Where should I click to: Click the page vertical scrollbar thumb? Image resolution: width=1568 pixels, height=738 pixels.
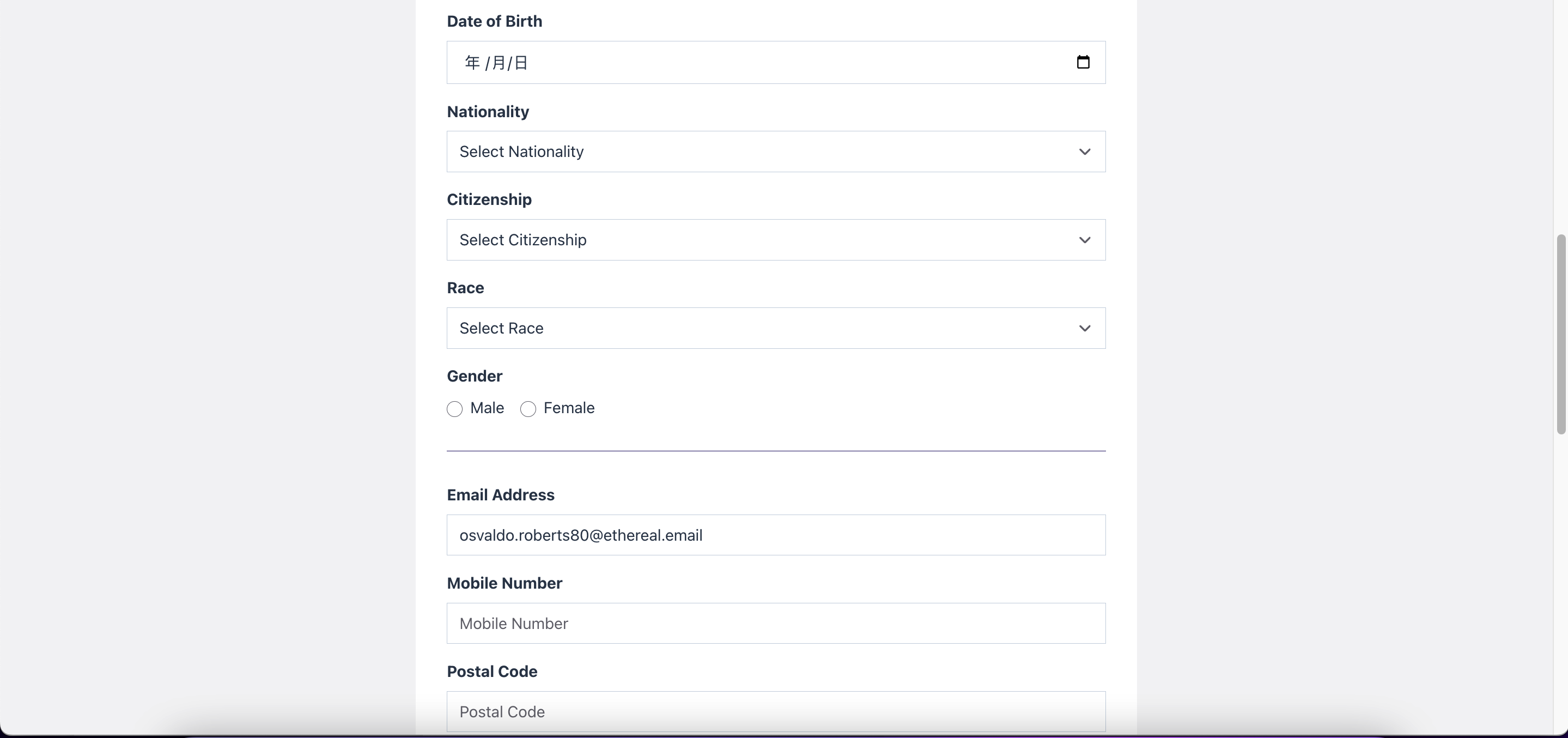(x=1561, y=334)
